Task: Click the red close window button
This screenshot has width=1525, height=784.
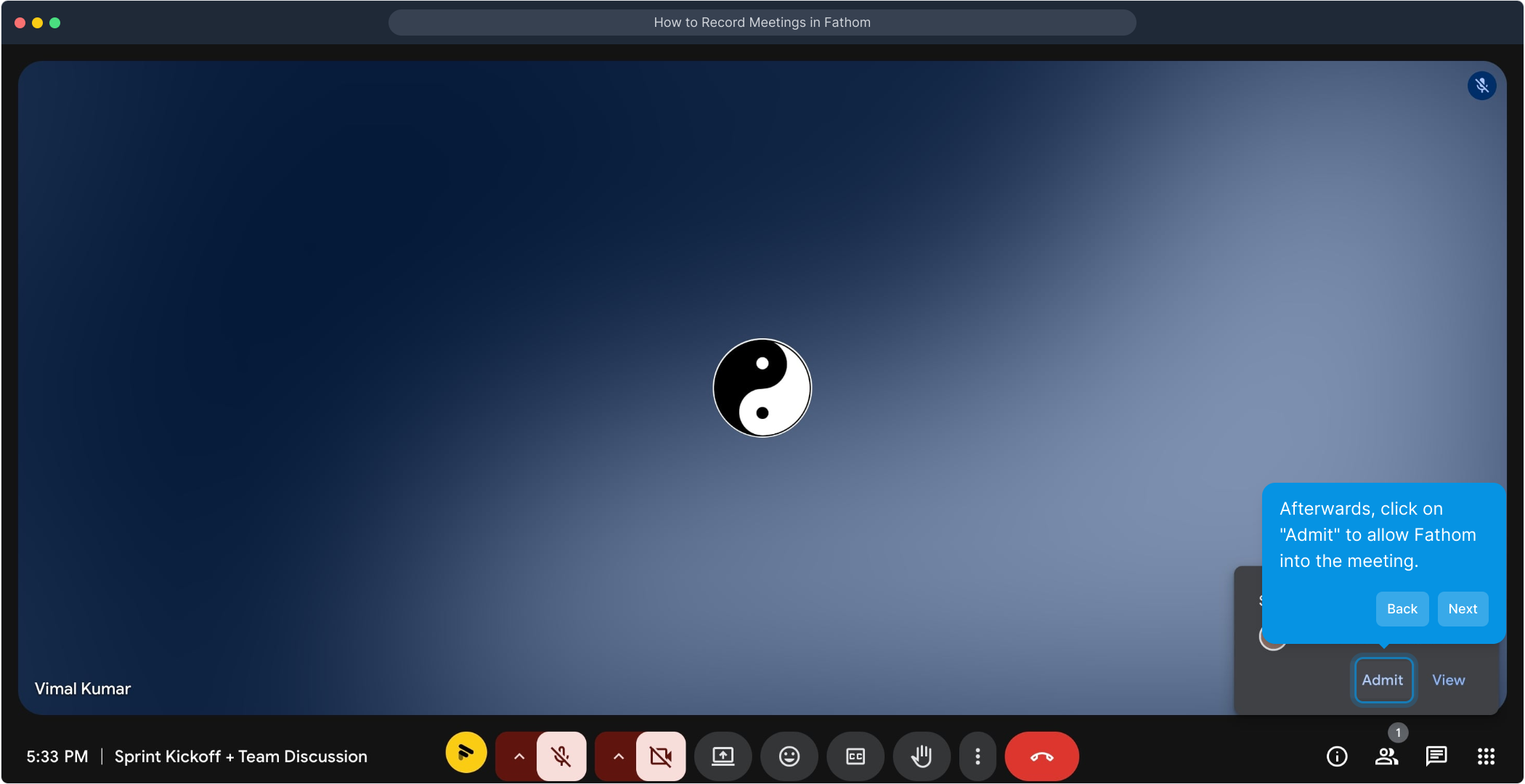Action: (20, 23)
